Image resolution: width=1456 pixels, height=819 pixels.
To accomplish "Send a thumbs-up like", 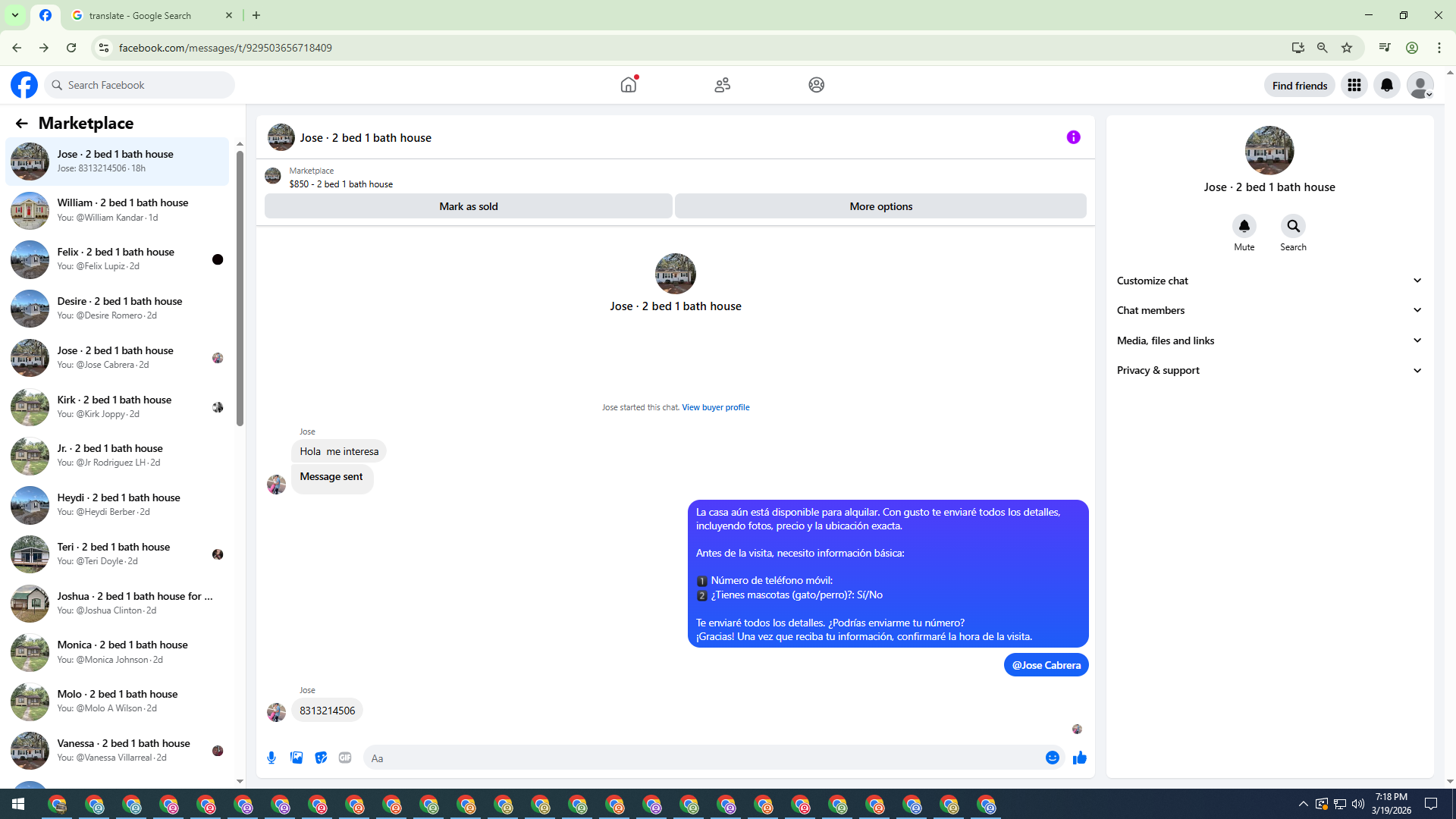I will (1080, 758).
